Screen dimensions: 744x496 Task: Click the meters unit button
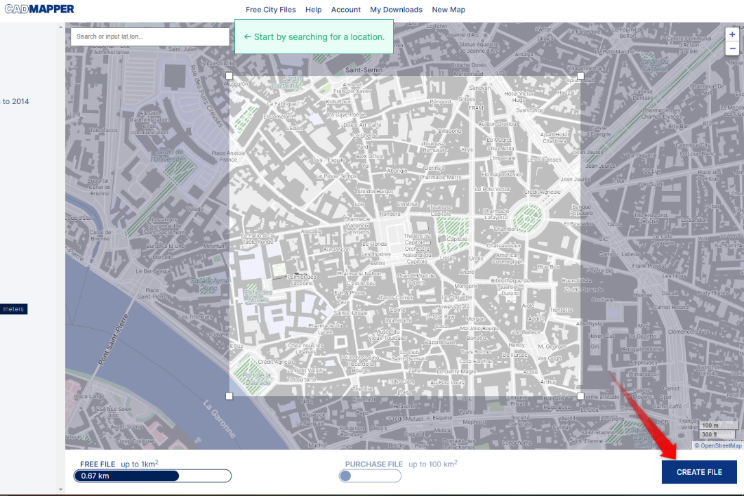pyautogui.click(x=14, y=309)
